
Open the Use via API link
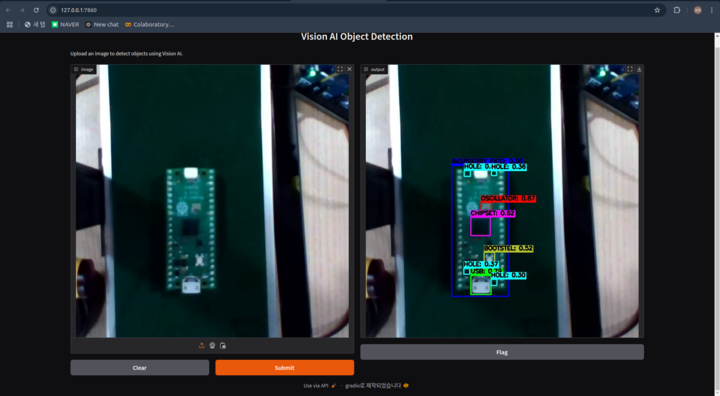tap(320, 385)
